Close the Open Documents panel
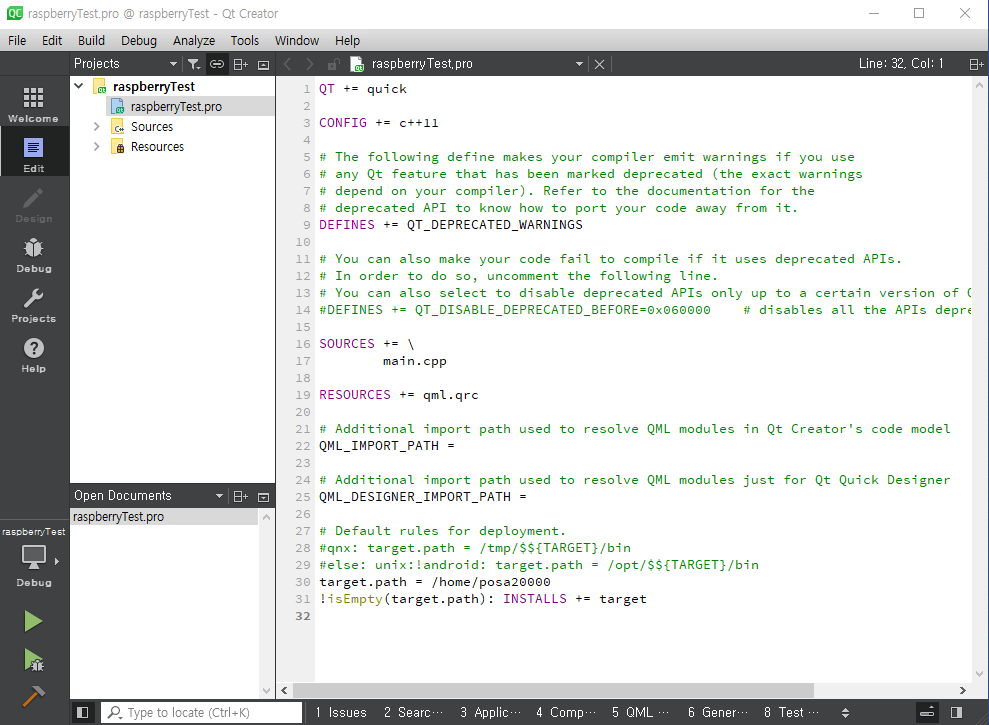Image resolution: width=989 pixels, height=725 pixels. [x=264, y=497]
